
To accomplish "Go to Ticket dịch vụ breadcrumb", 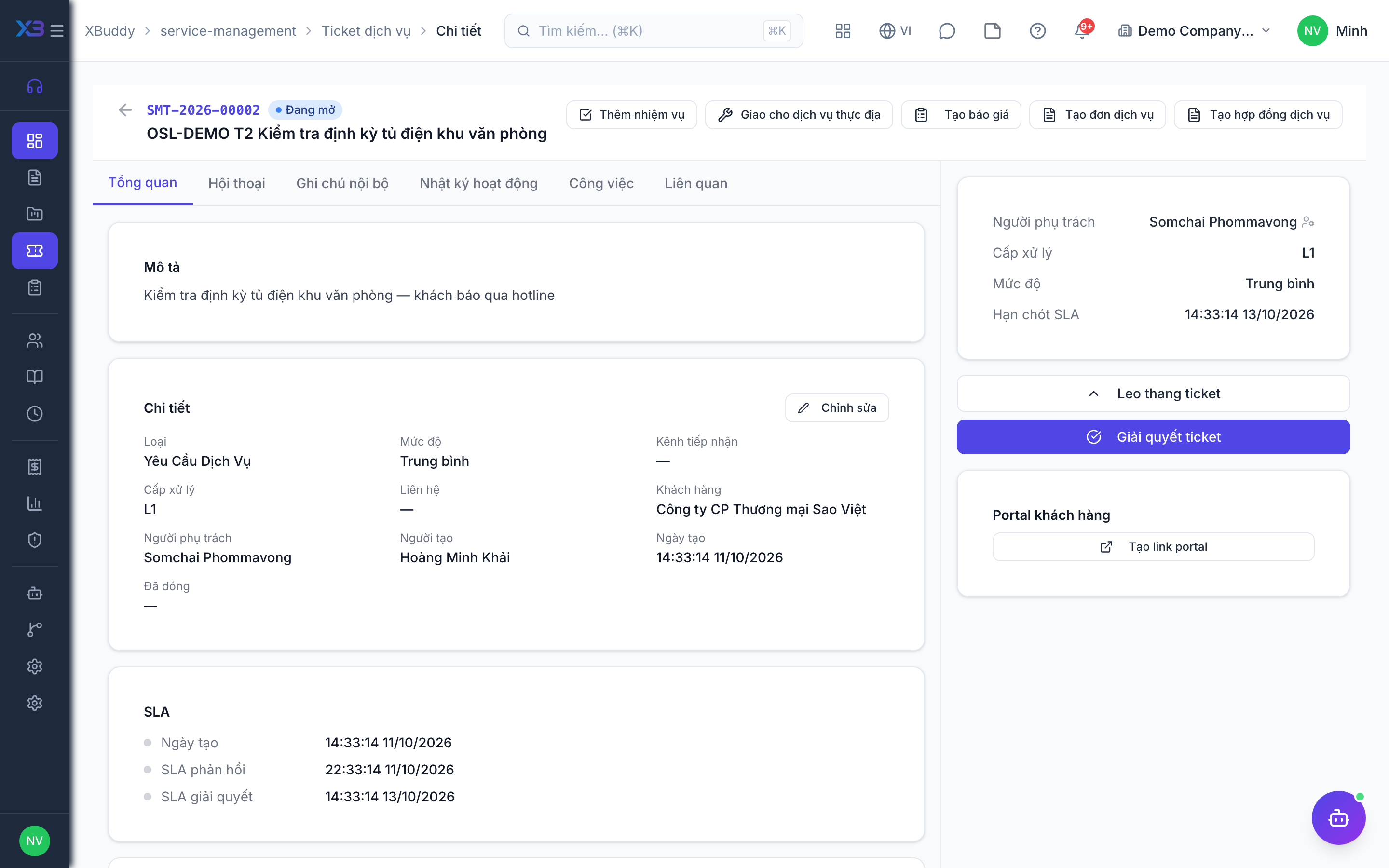I will coord(366,30).
